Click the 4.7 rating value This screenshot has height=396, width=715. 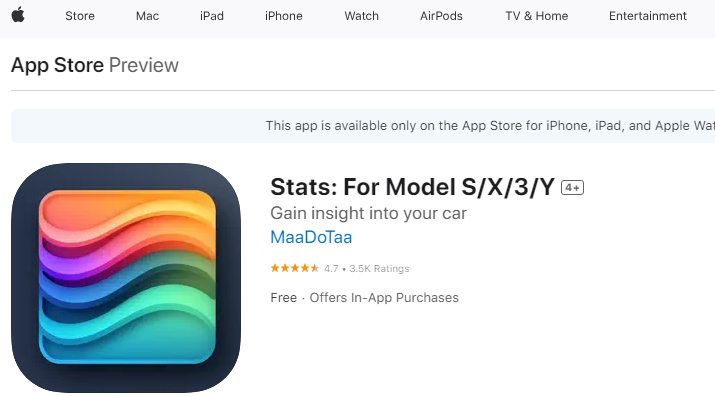331,269
